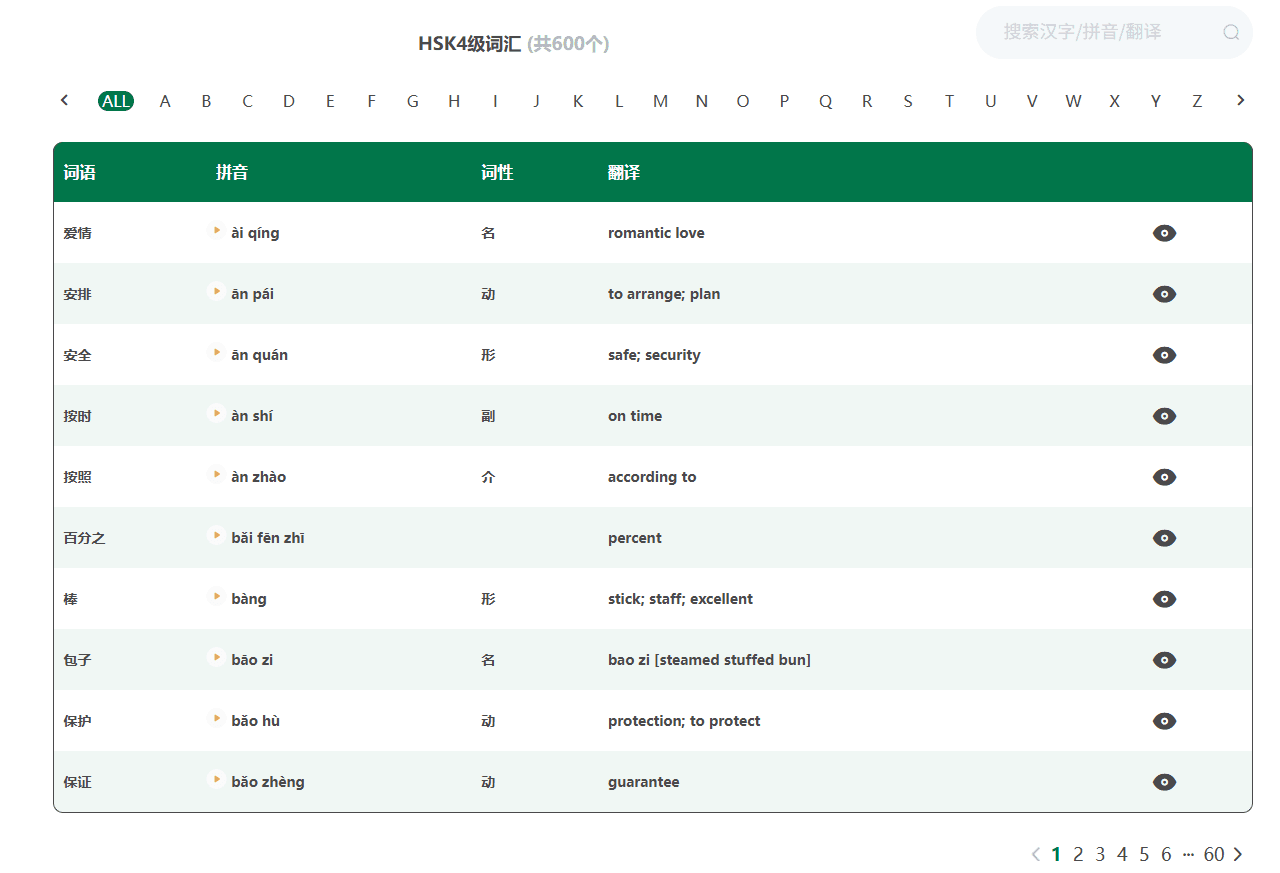
Task: Play pronunciation audio for 保证
Action: [216, 779]
